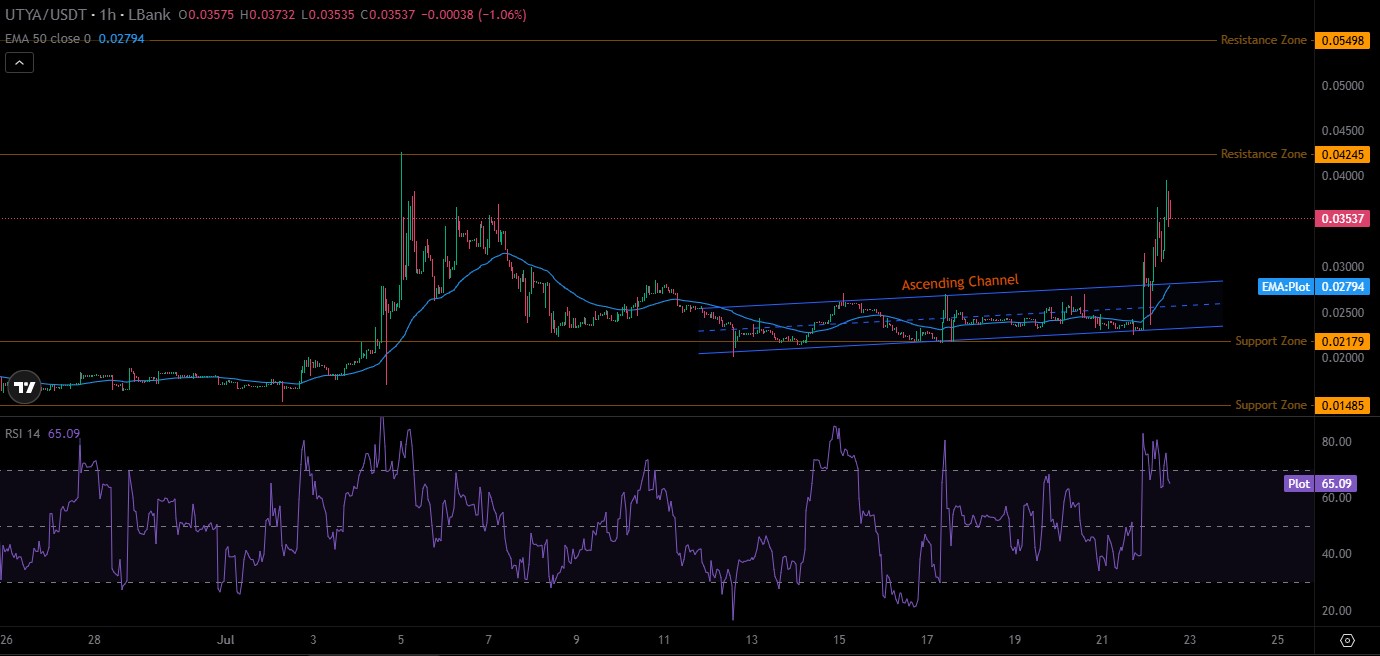Click date 23 on time axis
The image size is (1380, 656).
click(1192, 639)
